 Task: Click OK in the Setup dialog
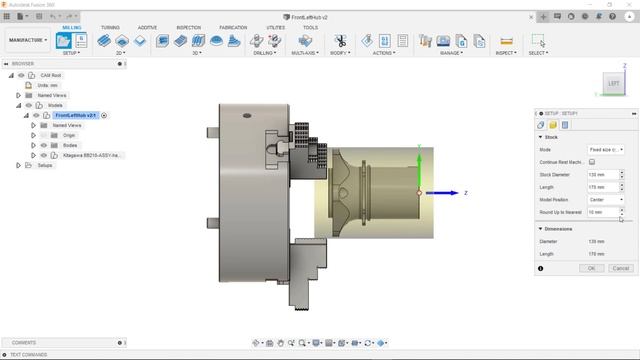tap(591, 268)
